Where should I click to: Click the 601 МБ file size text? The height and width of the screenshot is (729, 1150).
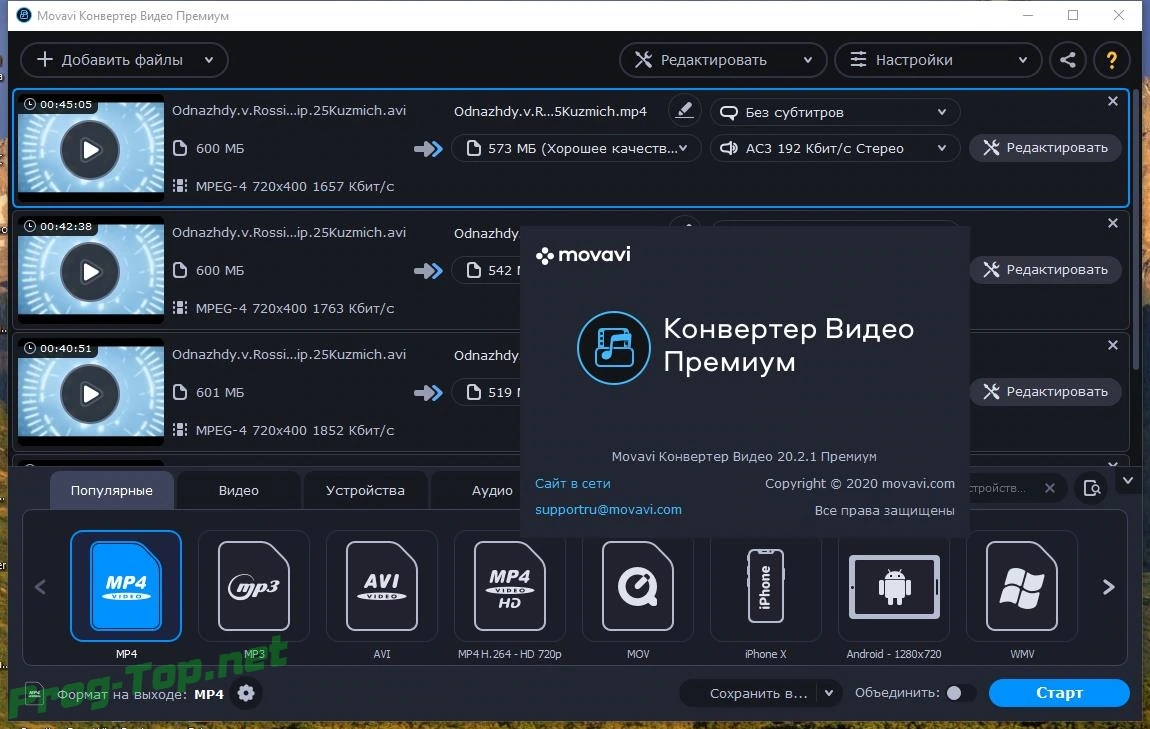[x=219, y=392]
